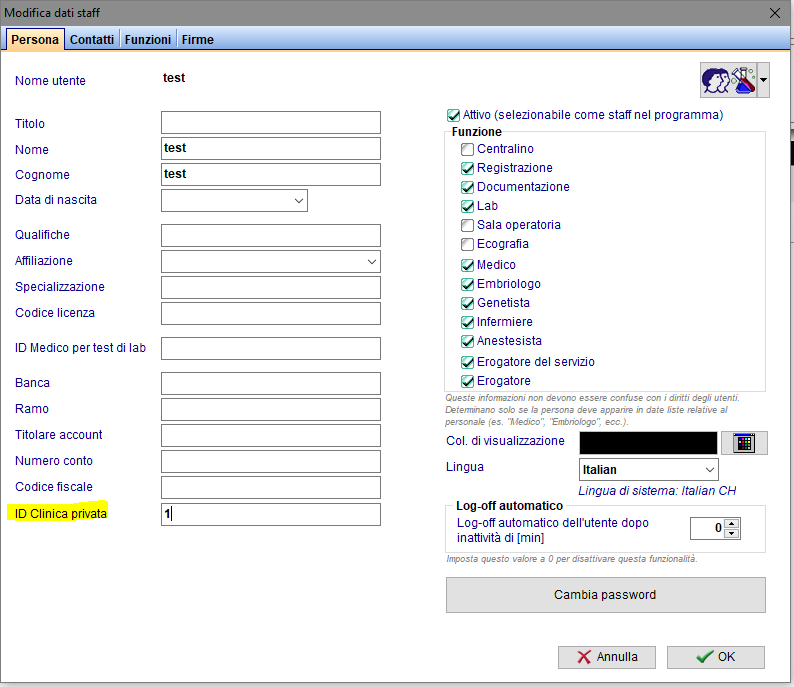The width and height of the screenshot is (794, 687).
Task: Click the ID Clinica privata field
Action: tap(271, 514)
